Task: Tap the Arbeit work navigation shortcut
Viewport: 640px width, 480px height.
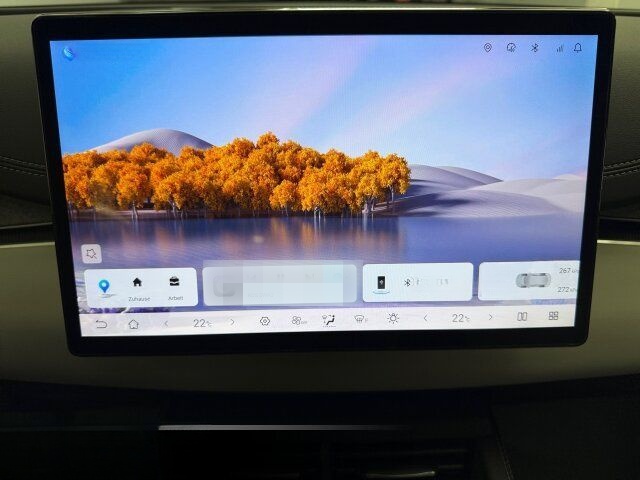Action: (x=175, y=286)
